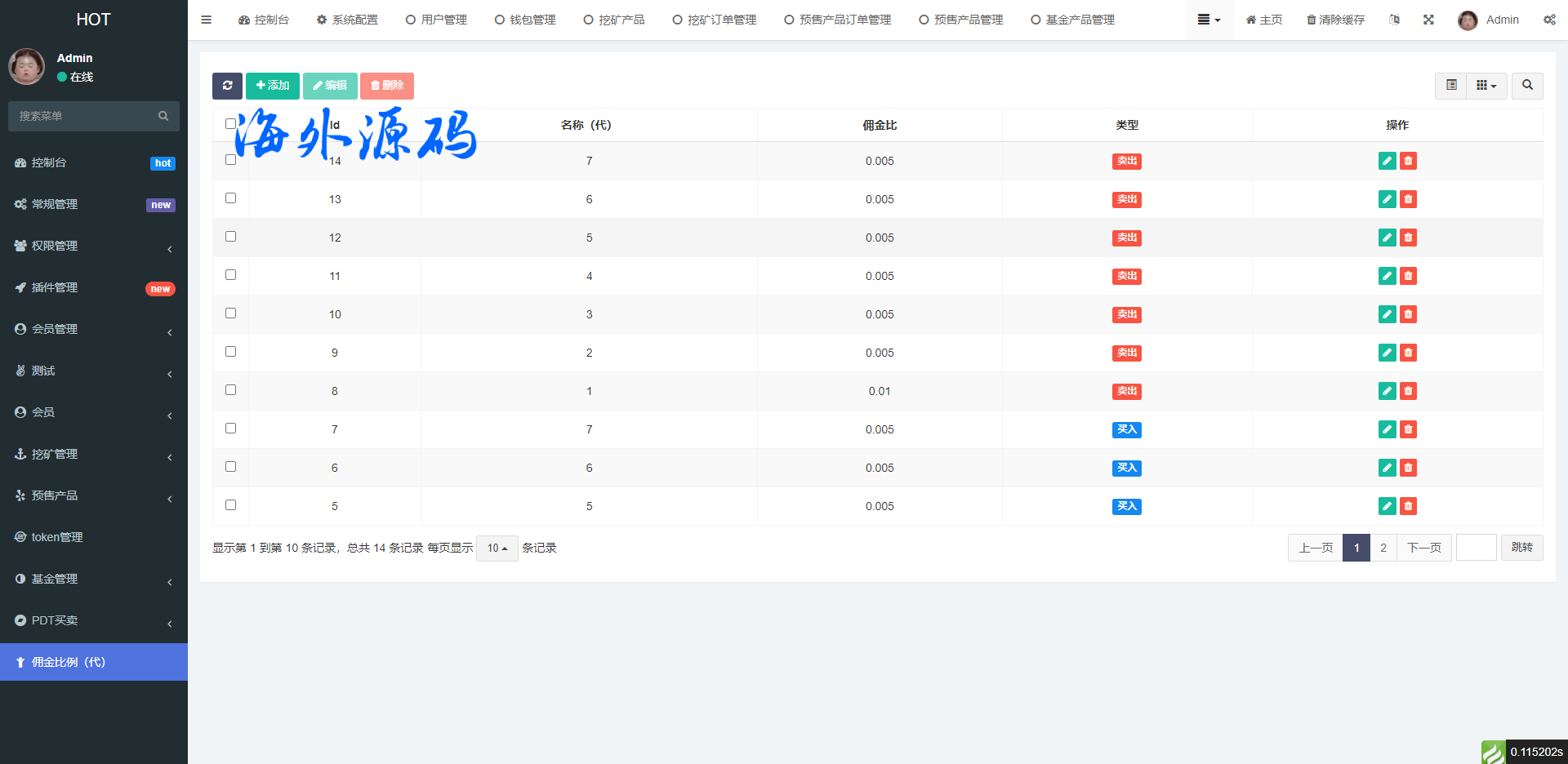The height and width of the screenshot is (764, 1568).
Task: Check the select-all checkbox in table header
Action: 230,124
